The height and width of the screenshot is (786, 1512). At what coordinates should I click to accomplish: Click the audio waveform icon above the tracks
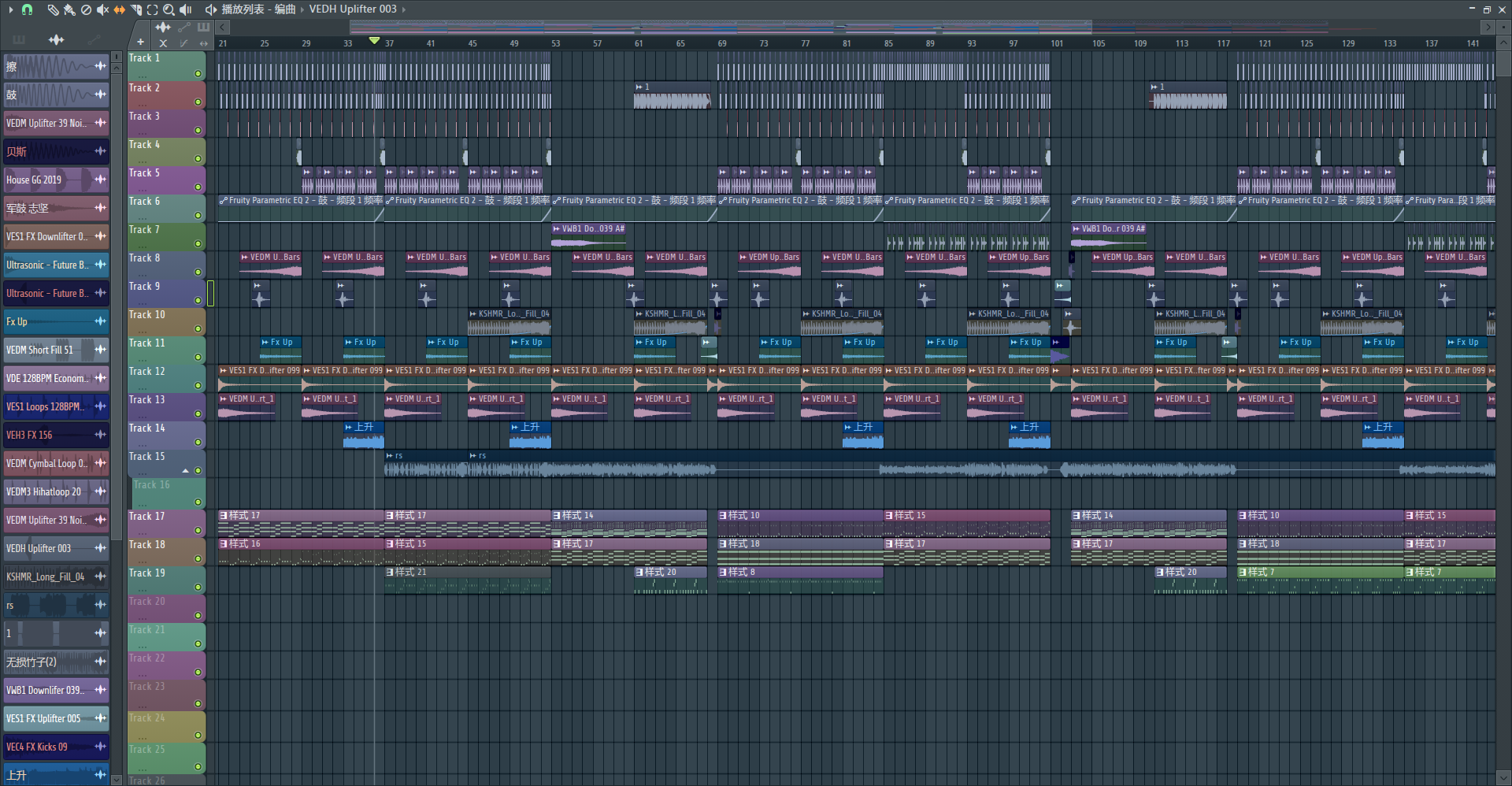point(163,28)
